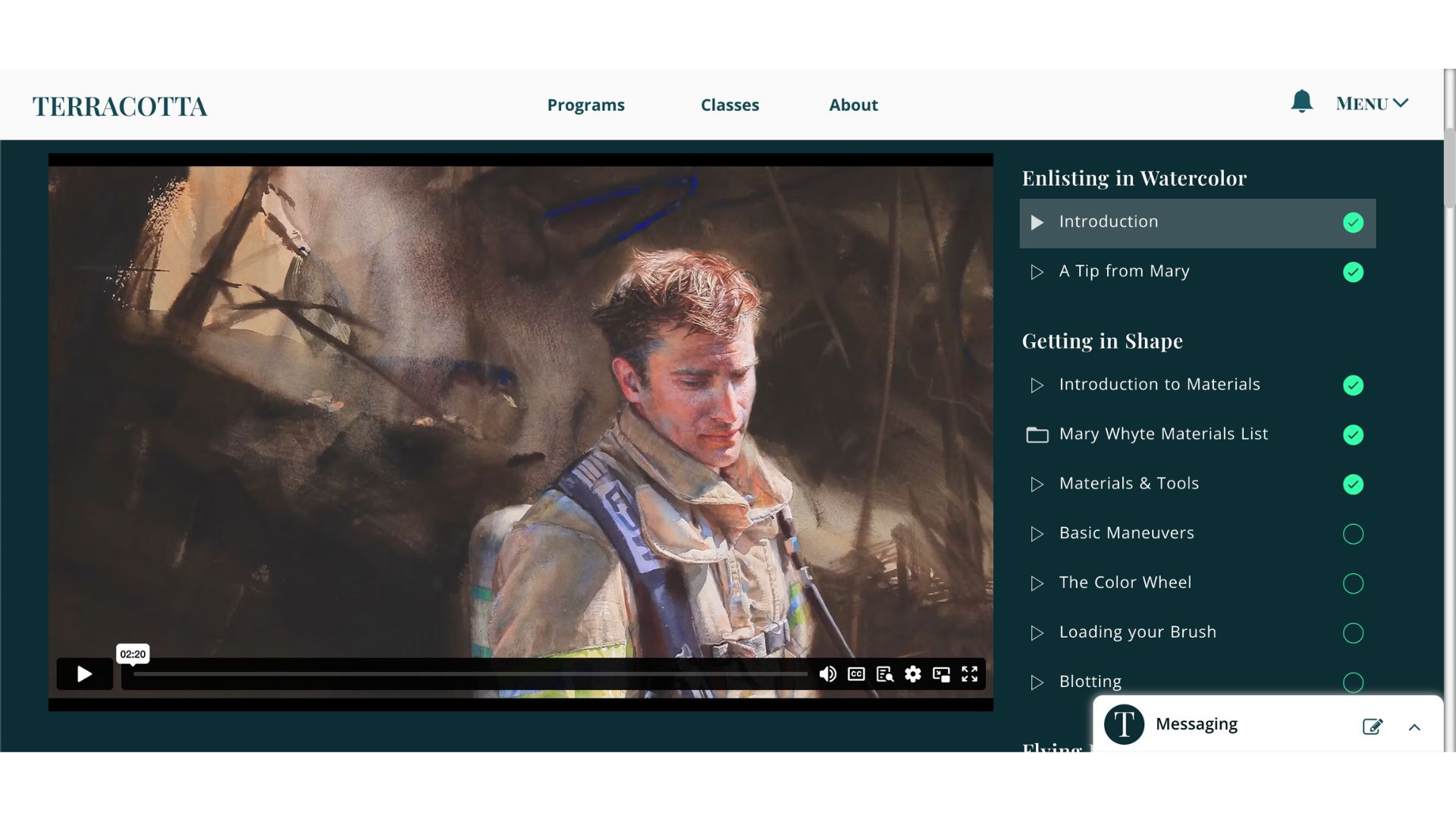
Task: Open the Introduction lesson
Action: 1197,223
